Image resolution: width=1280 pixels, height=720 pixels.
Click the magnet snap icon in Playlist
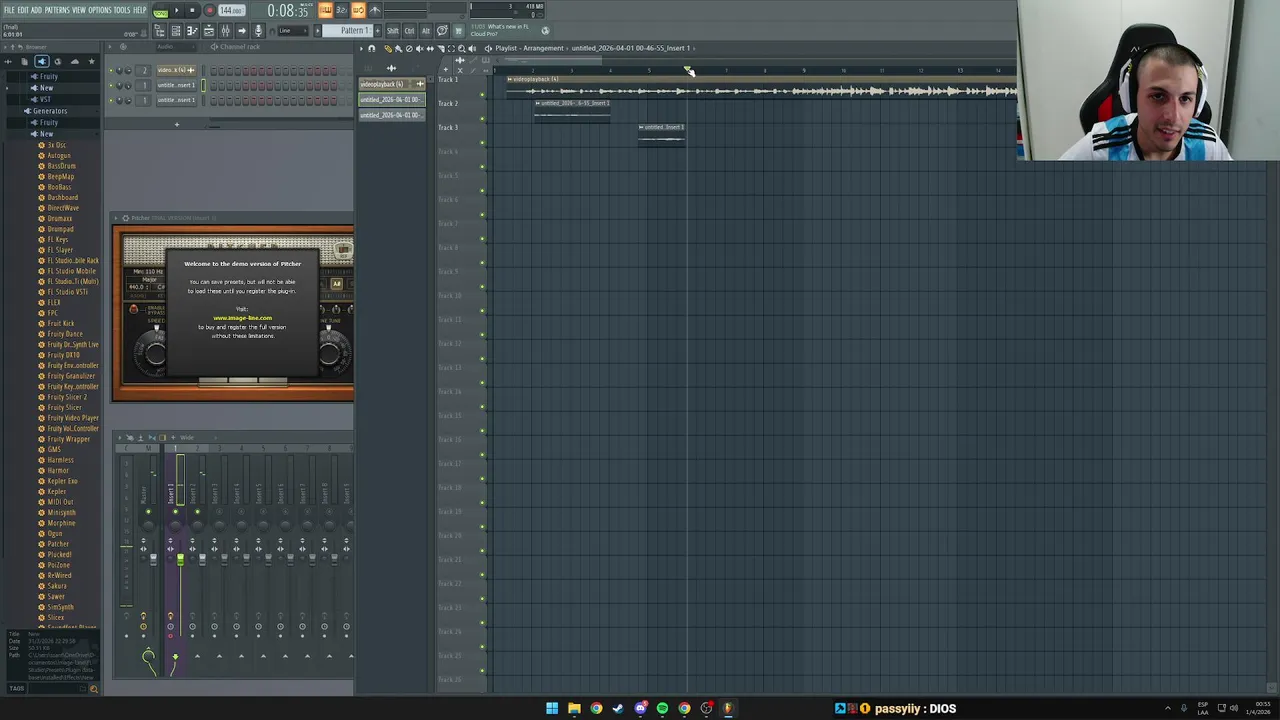[371, 48]
